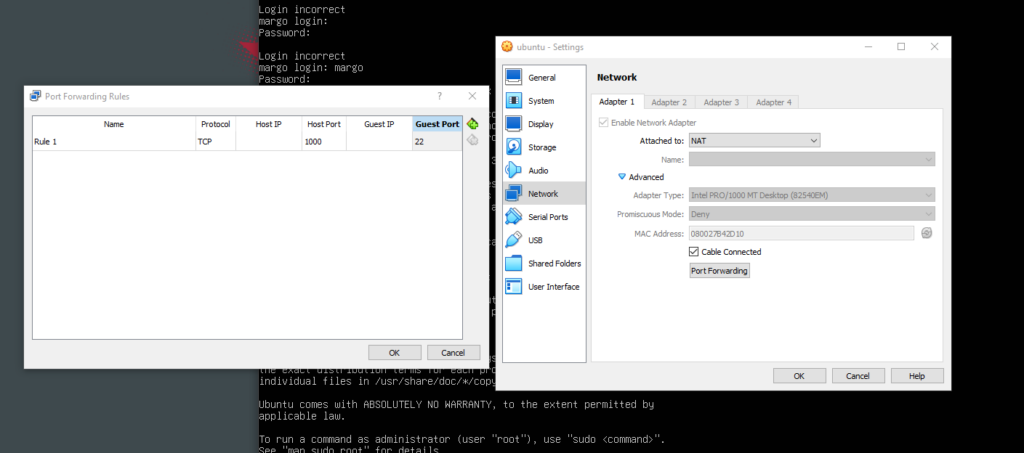Open the Adapter Type dropdown
This screenshot has width=1024, height=453.
811,195
